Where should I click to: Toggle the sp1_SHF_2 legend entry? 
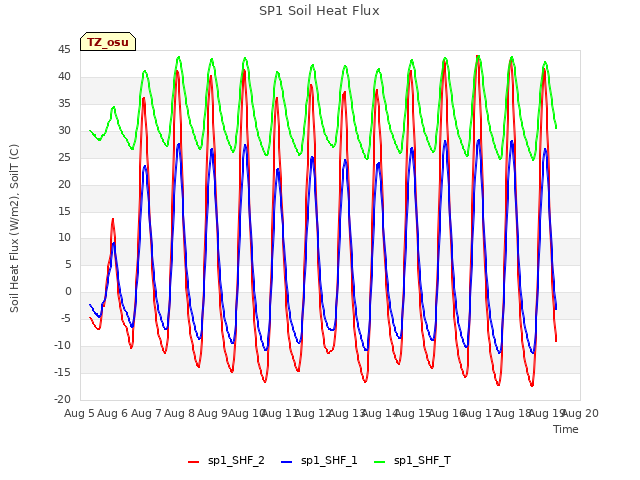[226, 461]
